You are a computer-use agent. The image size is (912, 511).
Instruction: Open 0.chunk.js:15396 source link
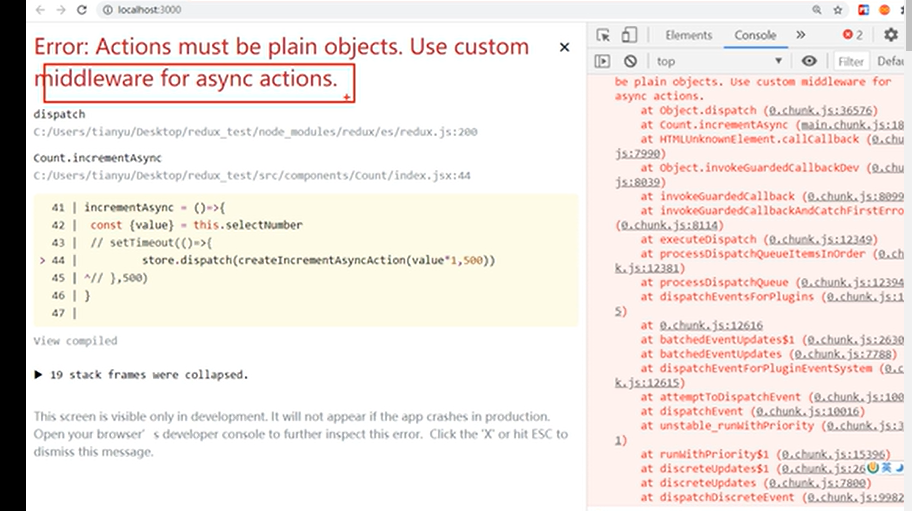point(832,454)
